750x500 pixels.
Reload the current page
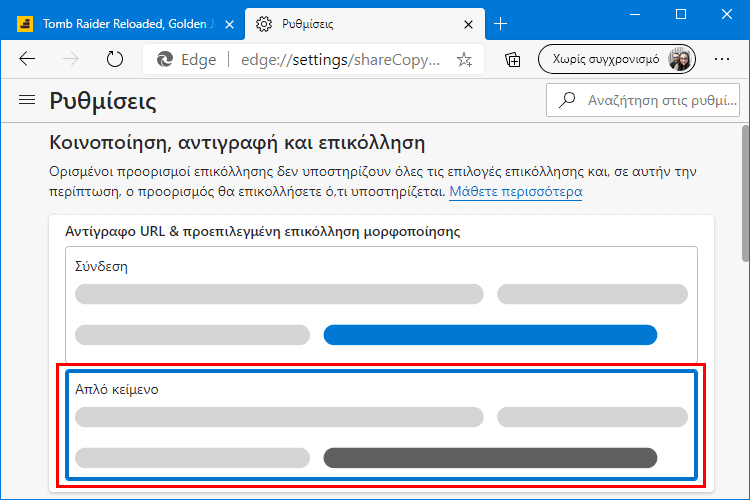click(115, 59)
